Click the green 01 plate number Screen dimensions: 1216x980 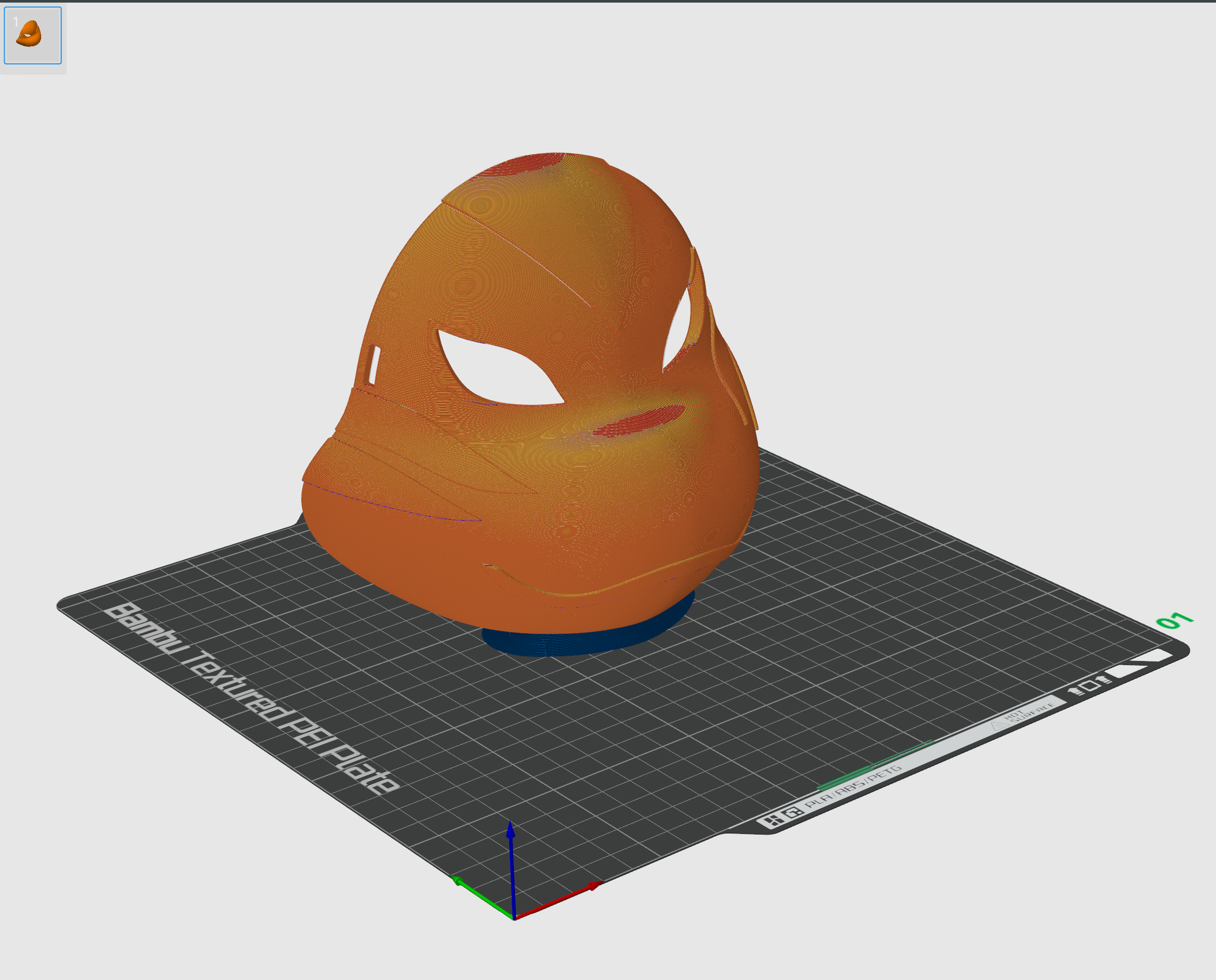coord(1174,621)
